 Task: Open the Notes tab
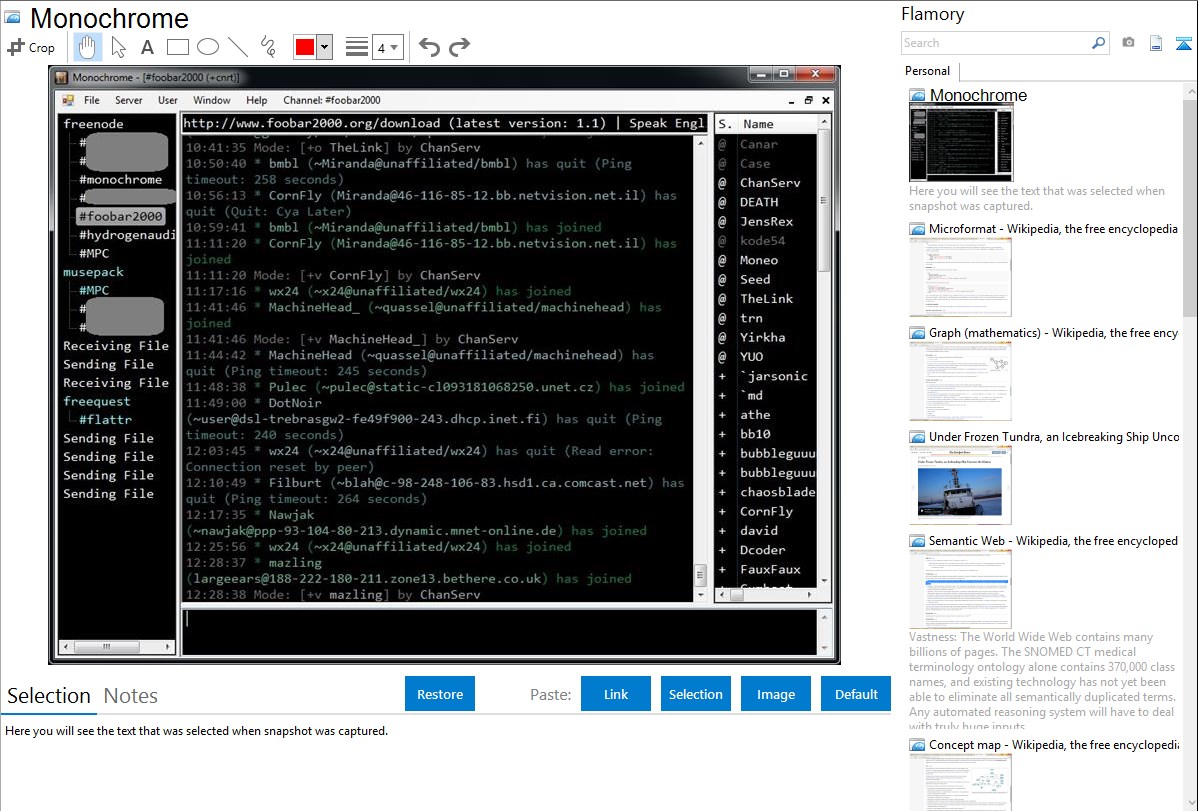pyautogui.click(x=131, y=696)
